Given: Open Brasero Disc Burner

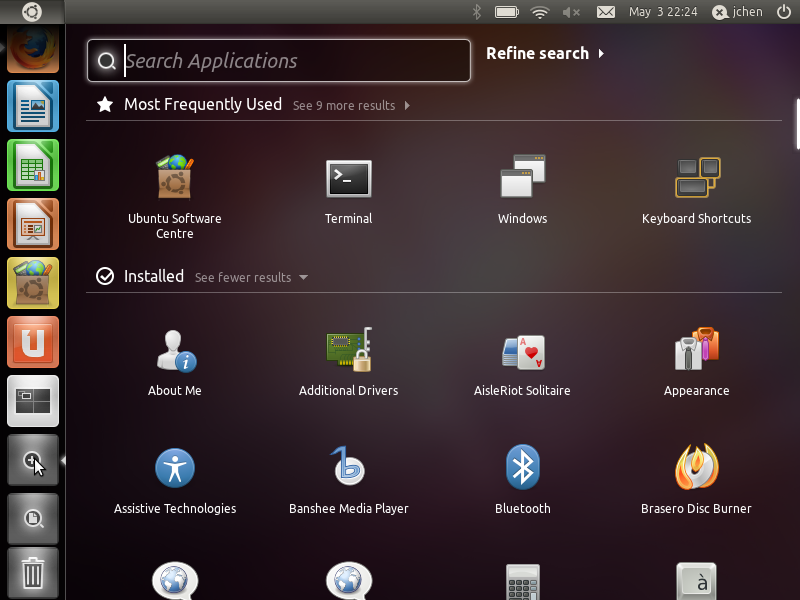Looking at the screenshot, I should [696, 468].
